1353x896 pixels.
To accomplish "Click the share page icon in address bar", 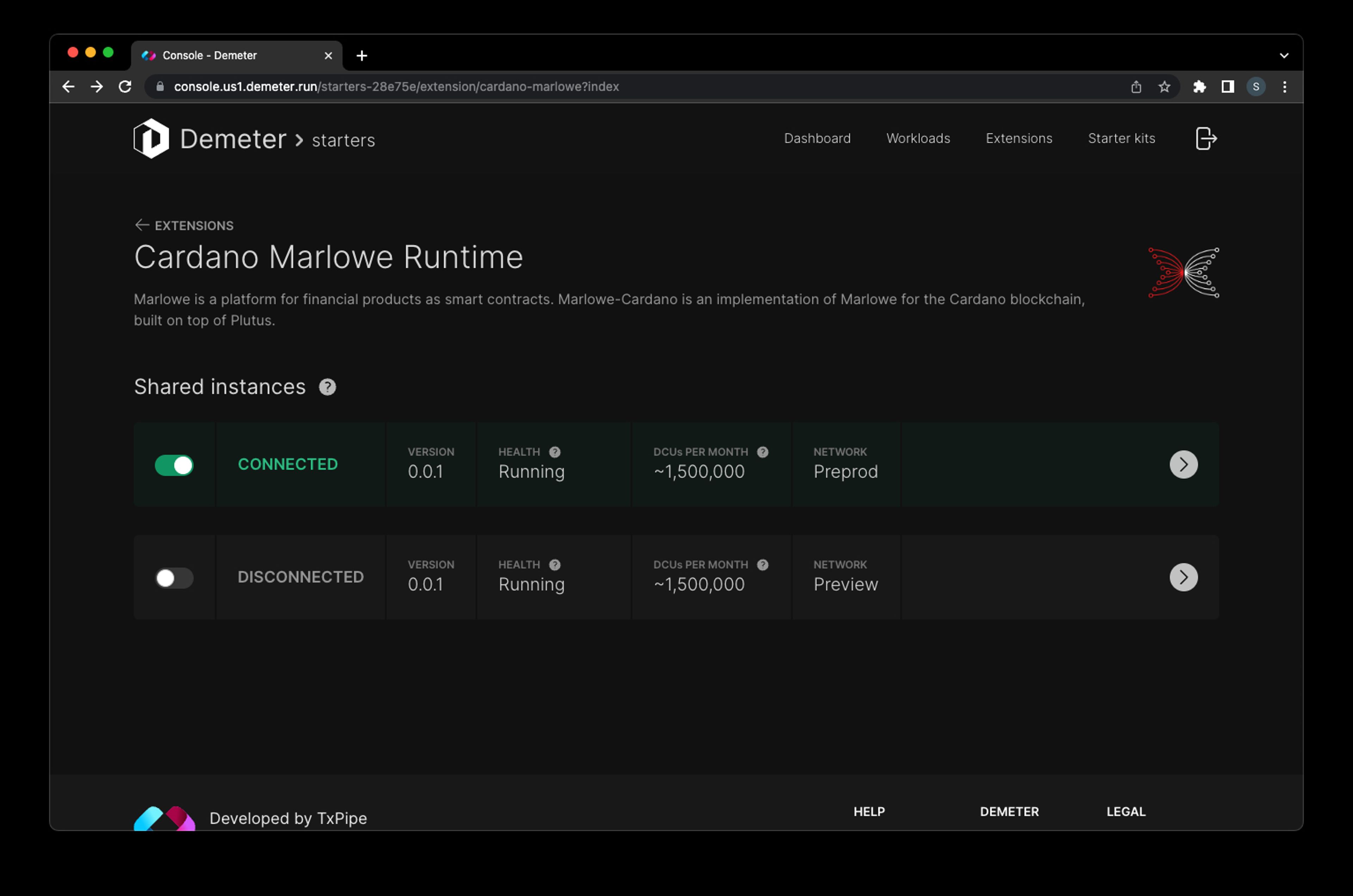I will click(1136, 87).
